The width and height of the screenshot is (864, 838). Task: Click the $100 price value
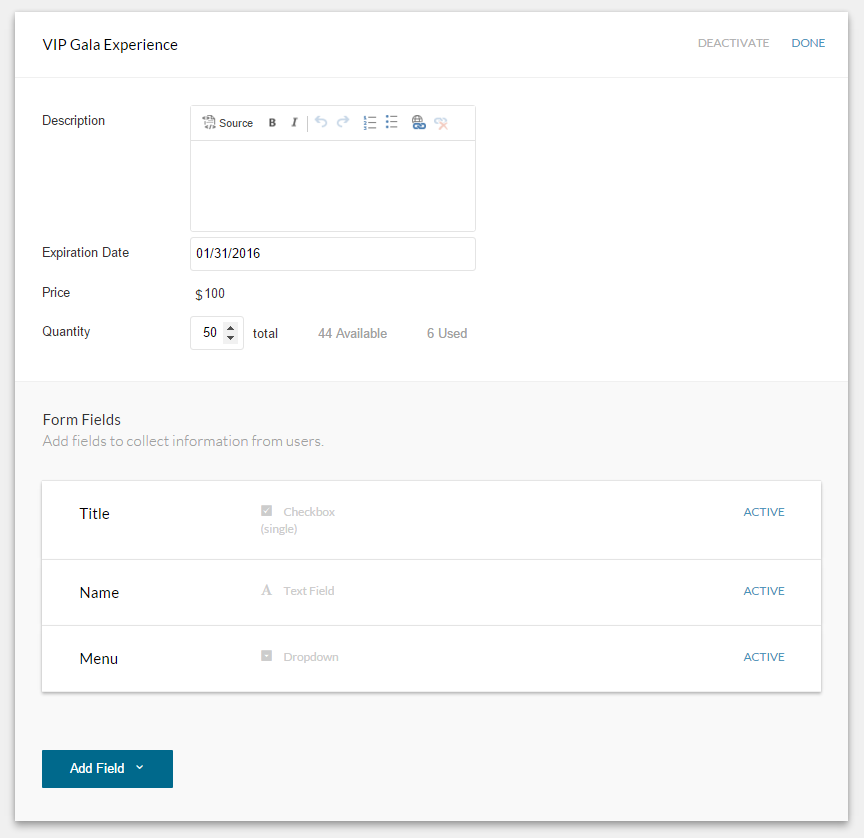(210, 294)
